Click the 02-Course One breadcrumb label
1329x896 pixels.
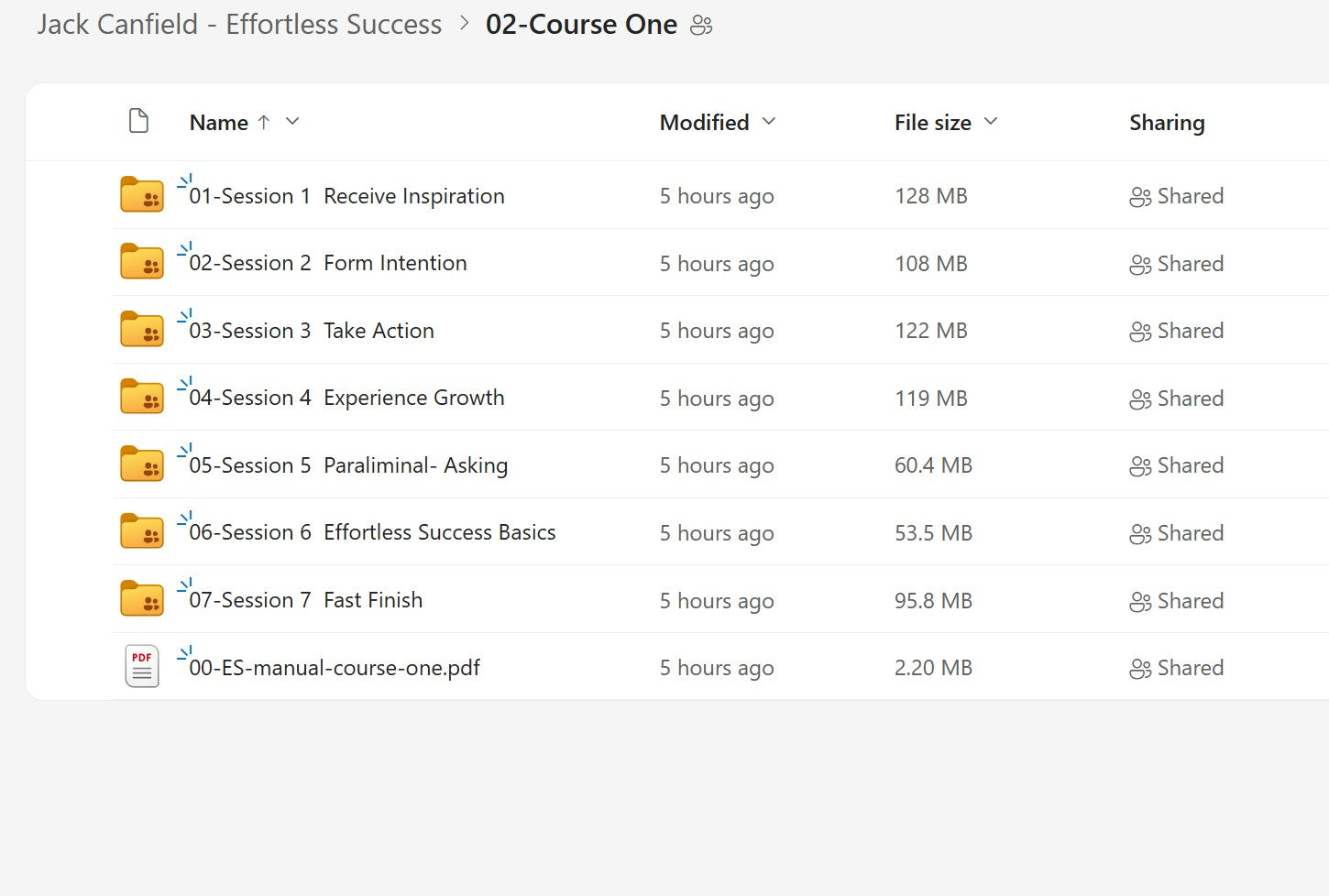tap(583, 24)
